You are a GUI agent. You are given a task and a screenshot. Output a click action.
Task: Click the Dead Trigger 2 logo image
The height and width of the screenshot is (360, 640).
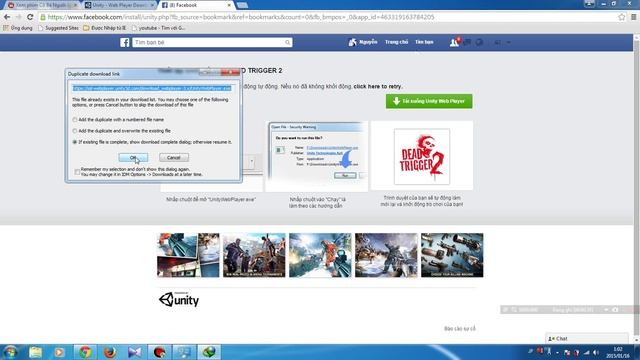422,157
